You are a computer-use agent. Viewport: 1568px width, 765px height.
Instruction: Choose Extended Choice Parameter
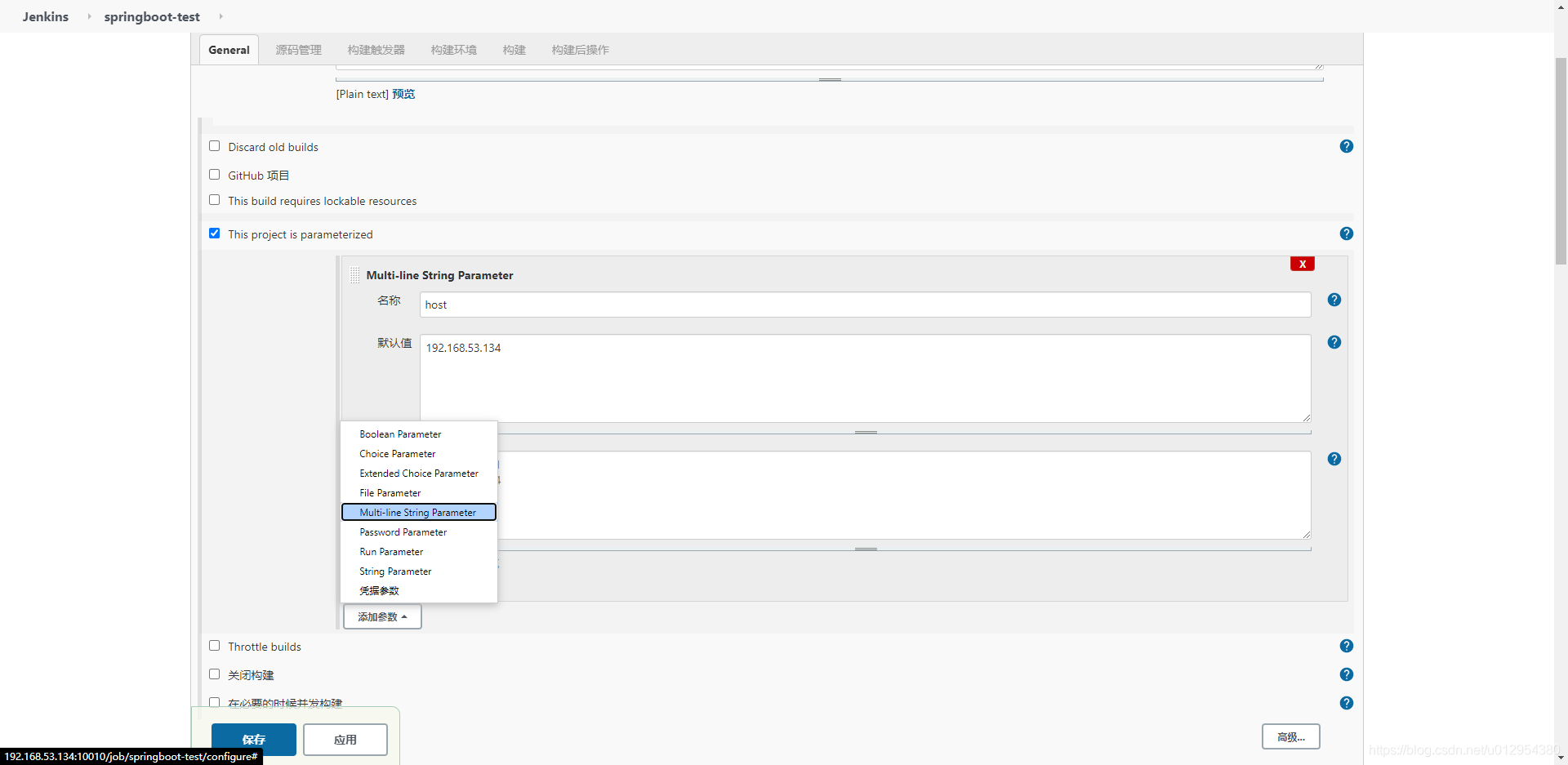click(x=419, y=474)
